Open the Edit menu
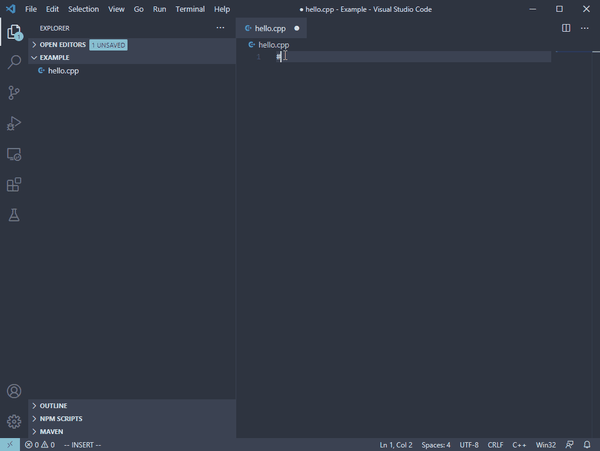 [52, 9]
